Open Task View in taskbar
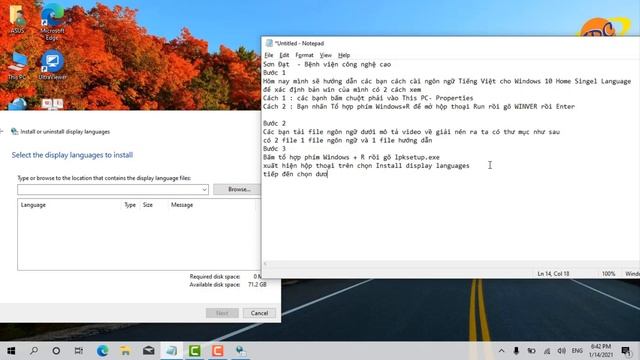 click(x=79, y=351)
